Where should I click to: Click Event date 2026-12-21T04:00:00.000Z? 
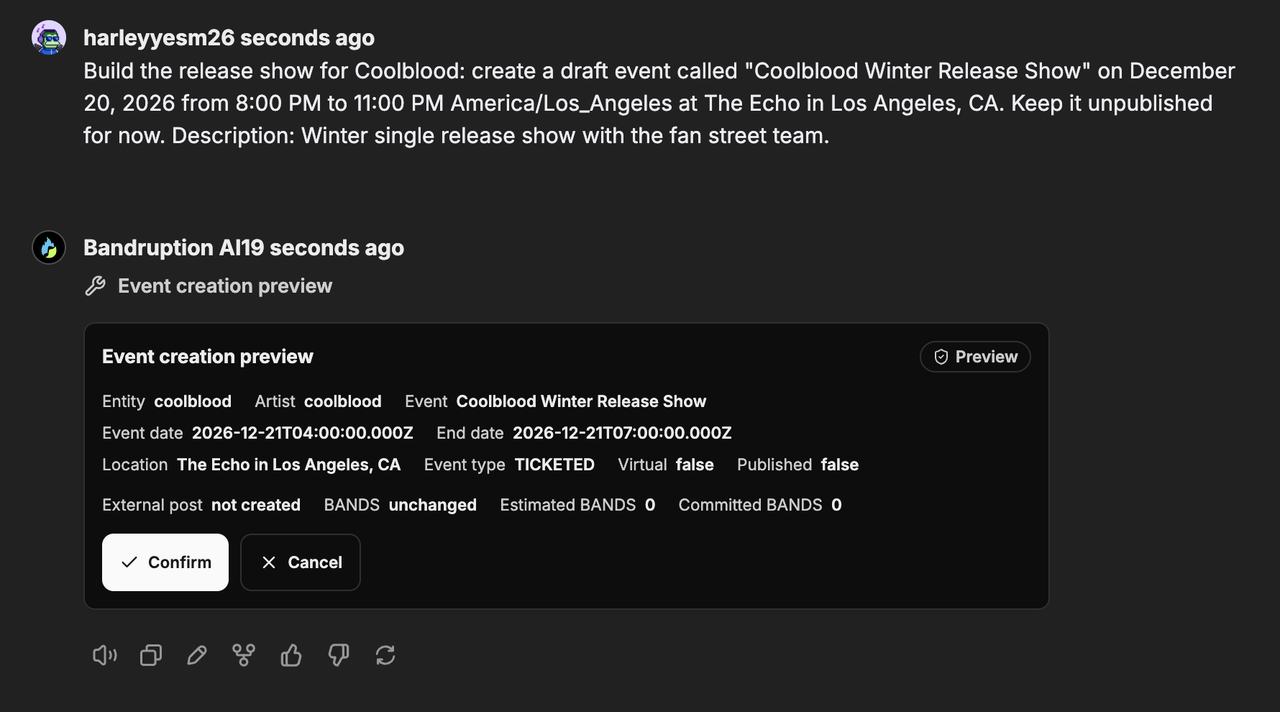[x=302, y=433]
